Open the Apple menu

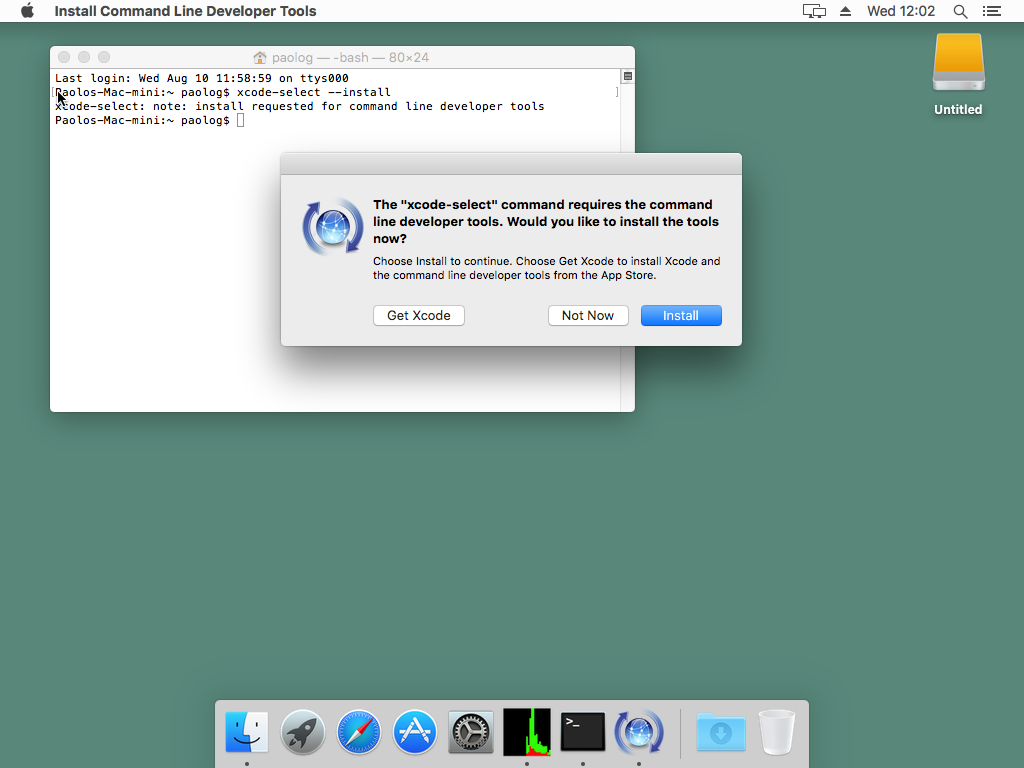(27, 11)
